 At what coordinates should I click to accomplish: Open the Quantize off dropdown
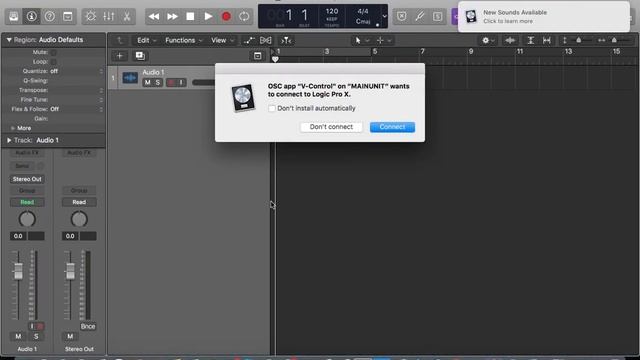pos(76,71)
